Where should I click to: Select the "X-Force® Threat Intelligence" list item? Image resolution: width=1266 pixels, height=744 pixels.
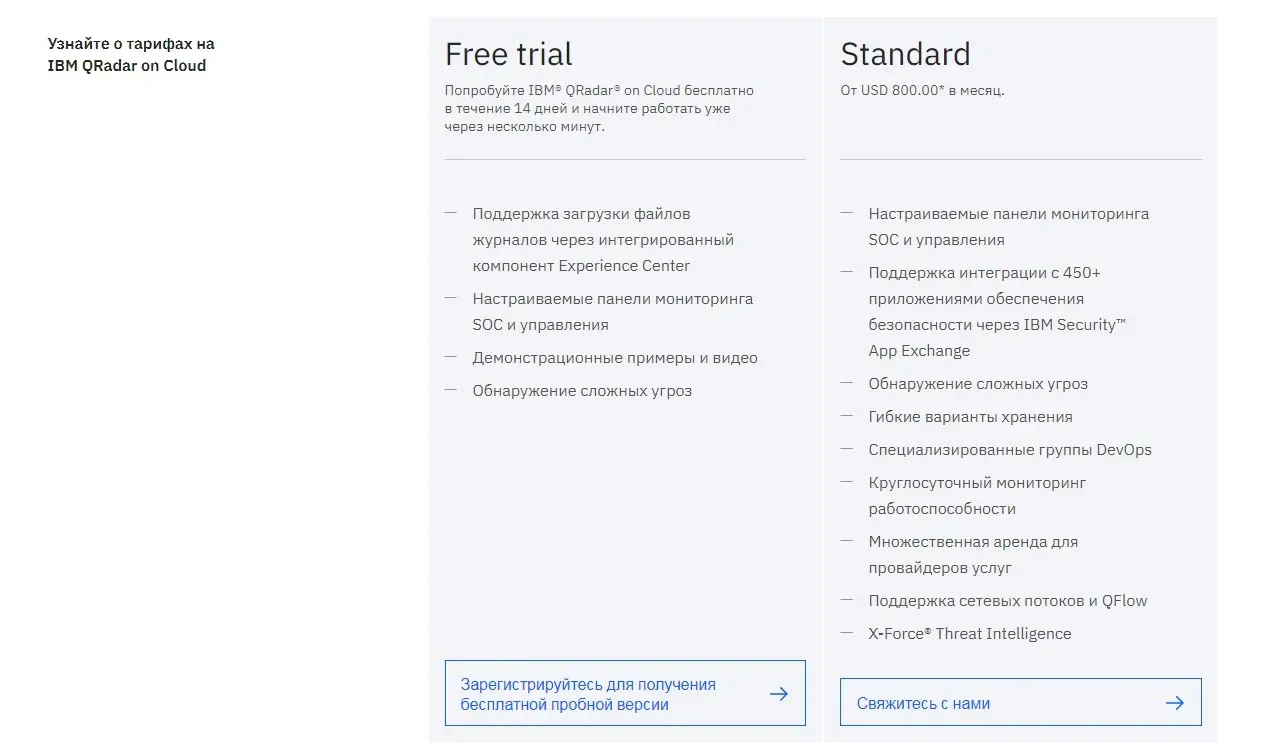pos(969,634)
